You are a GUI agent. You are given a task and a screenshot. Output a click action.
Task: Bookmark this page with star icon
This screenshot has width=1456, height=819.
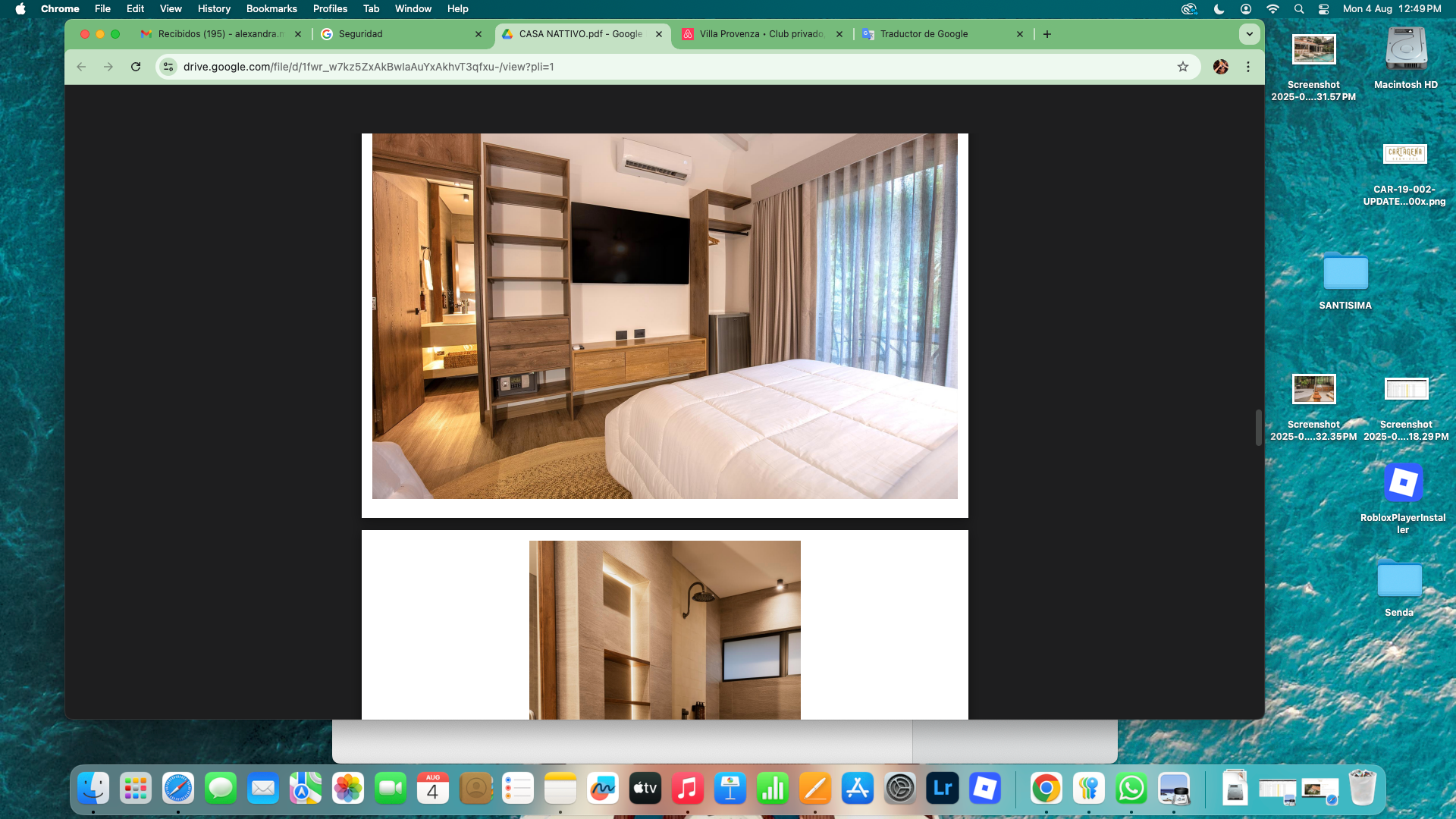1183,67
